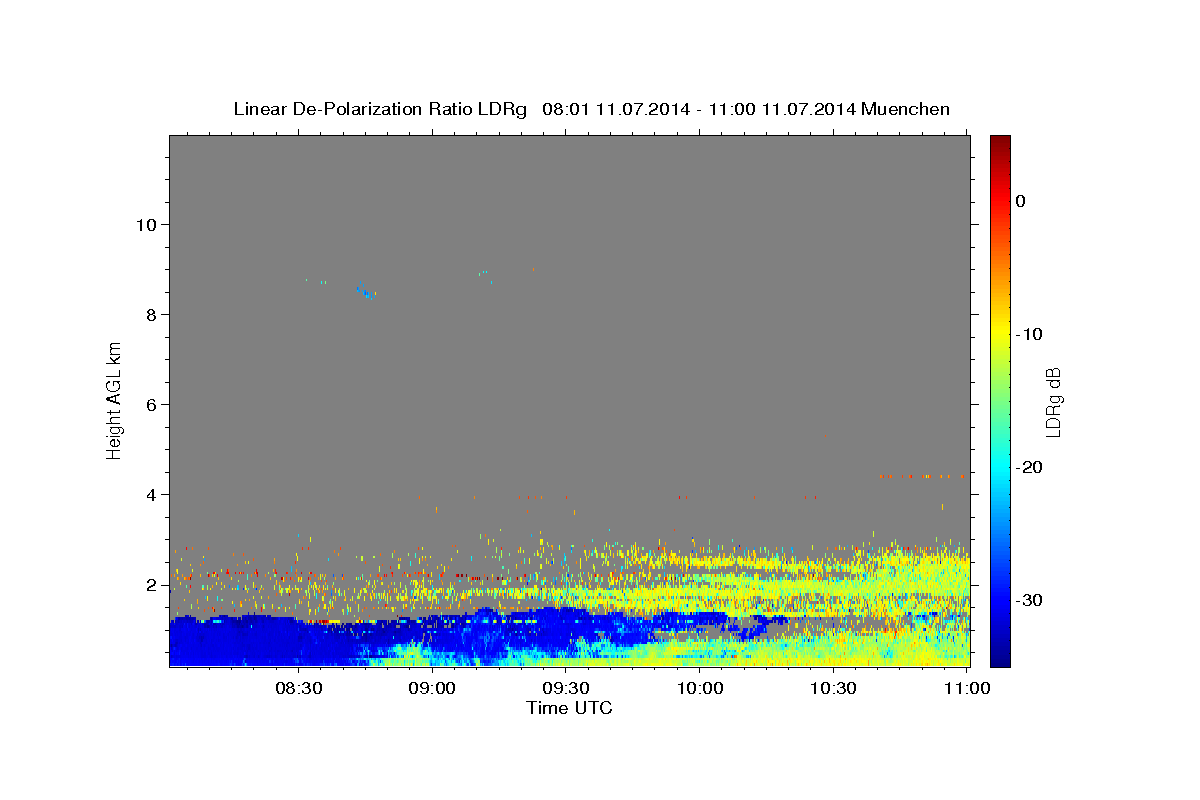
Task: Click the height tick label 2
Action: pos(152,585)
